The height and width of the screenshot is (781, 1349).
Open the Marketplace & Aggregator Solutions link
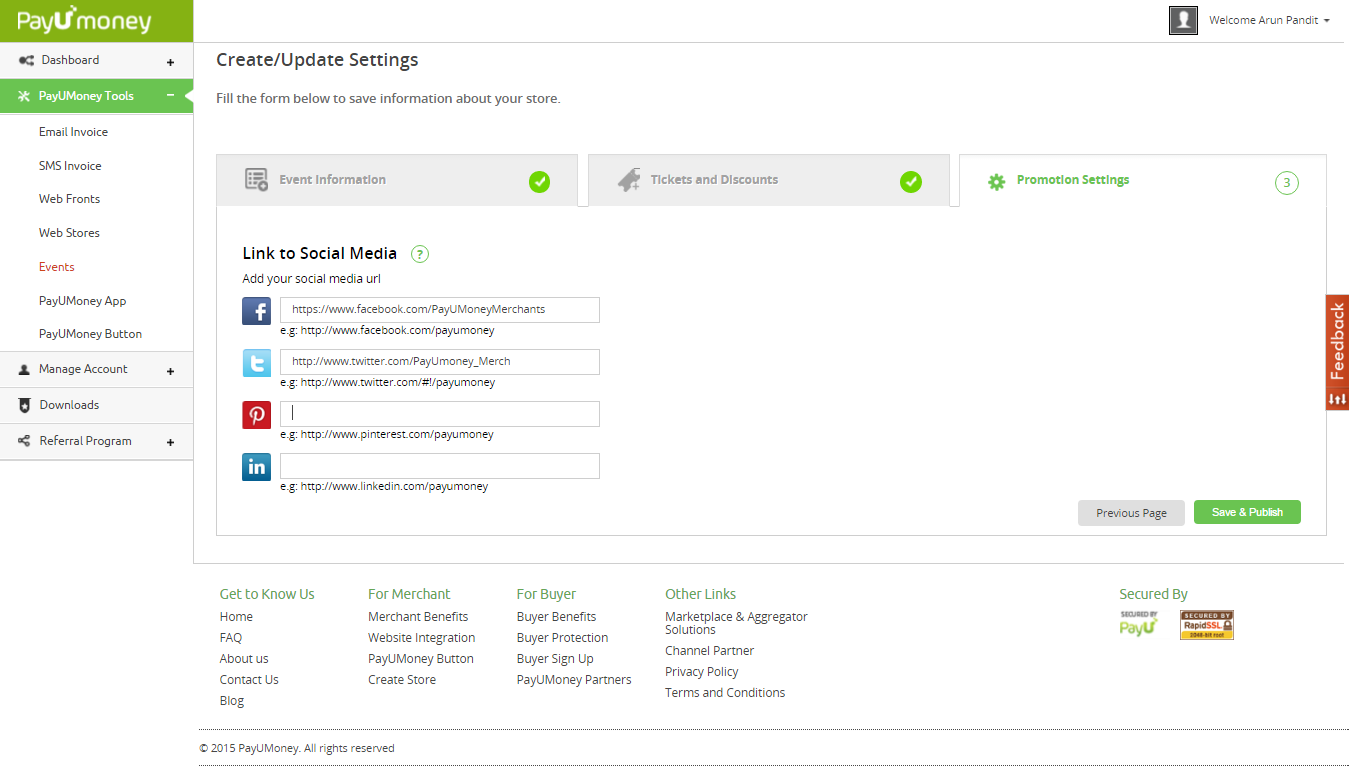(736, 623)
